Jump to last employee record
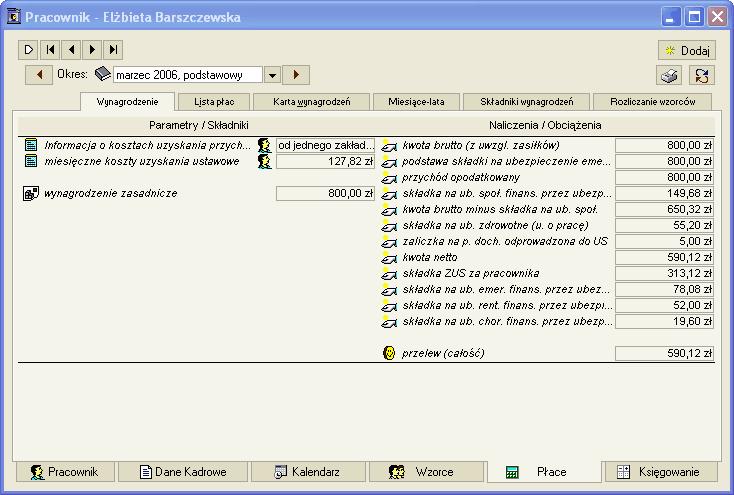The width and height of the screenshot is (734, 495). 113,50
